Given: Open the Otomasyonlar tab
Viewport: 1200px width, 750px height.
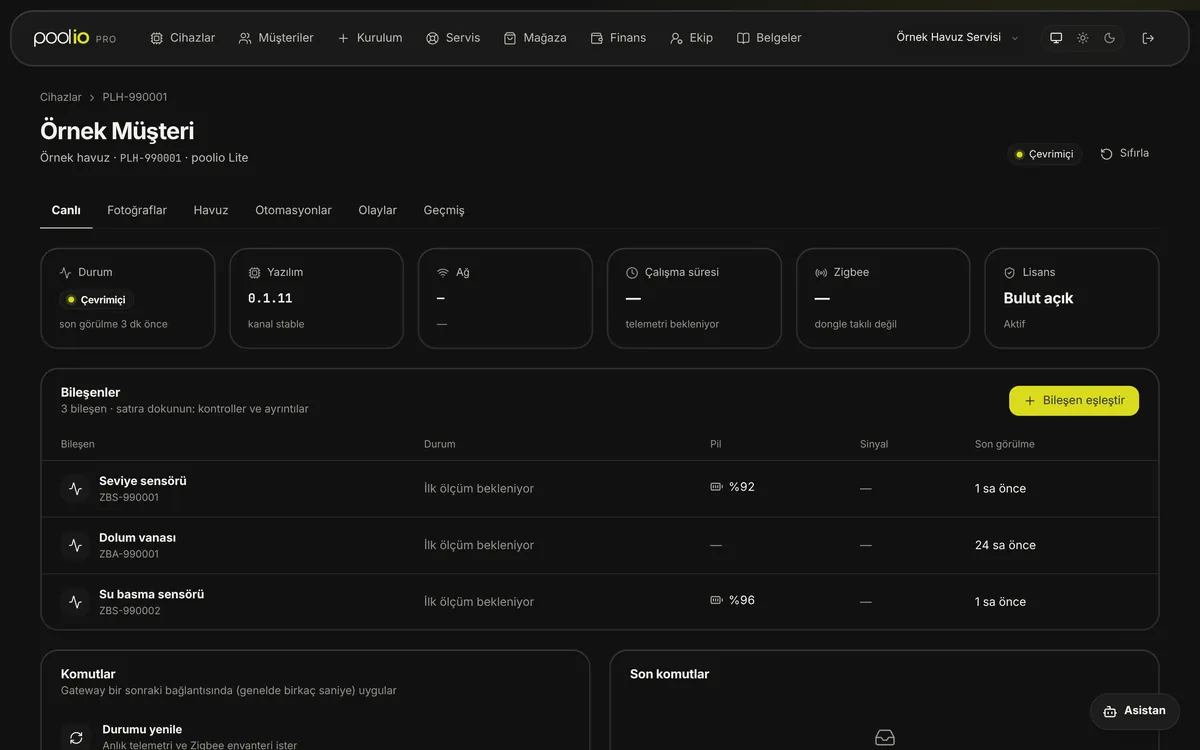Looking at the screenshot, I should coord(293,210).
